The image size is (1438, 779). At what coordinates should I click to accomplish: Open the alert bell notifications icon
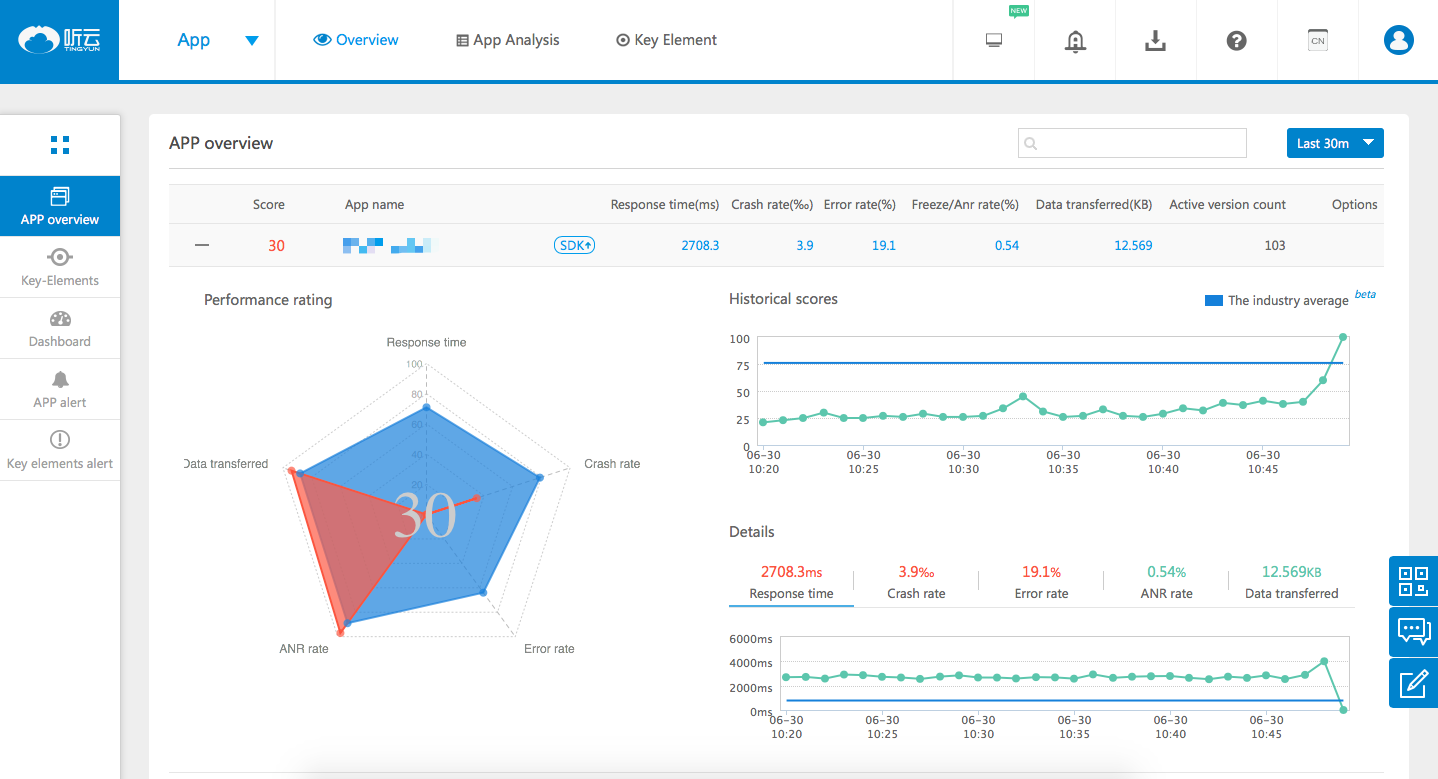[1075, 41]
